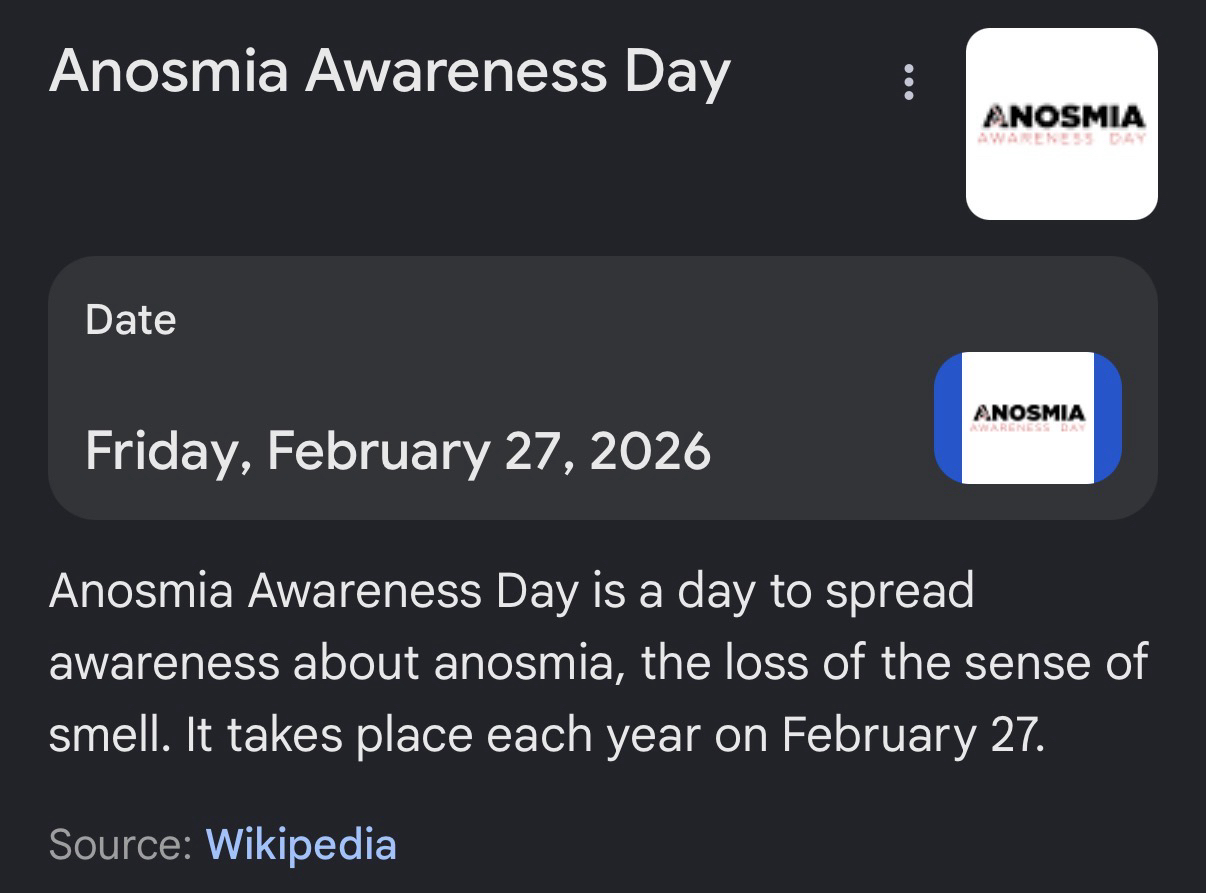
Task: Follow the Wikipedia source link
Action: [301, 844]
